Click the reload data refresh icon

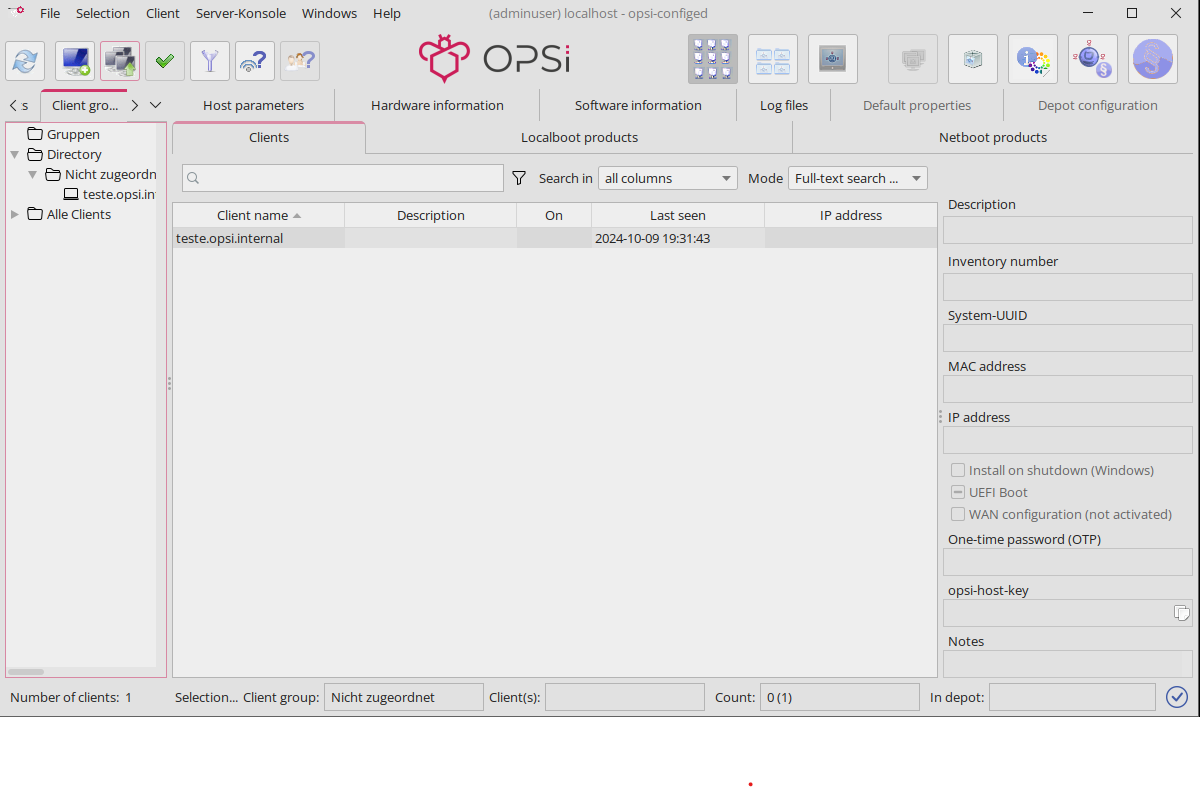25,61
